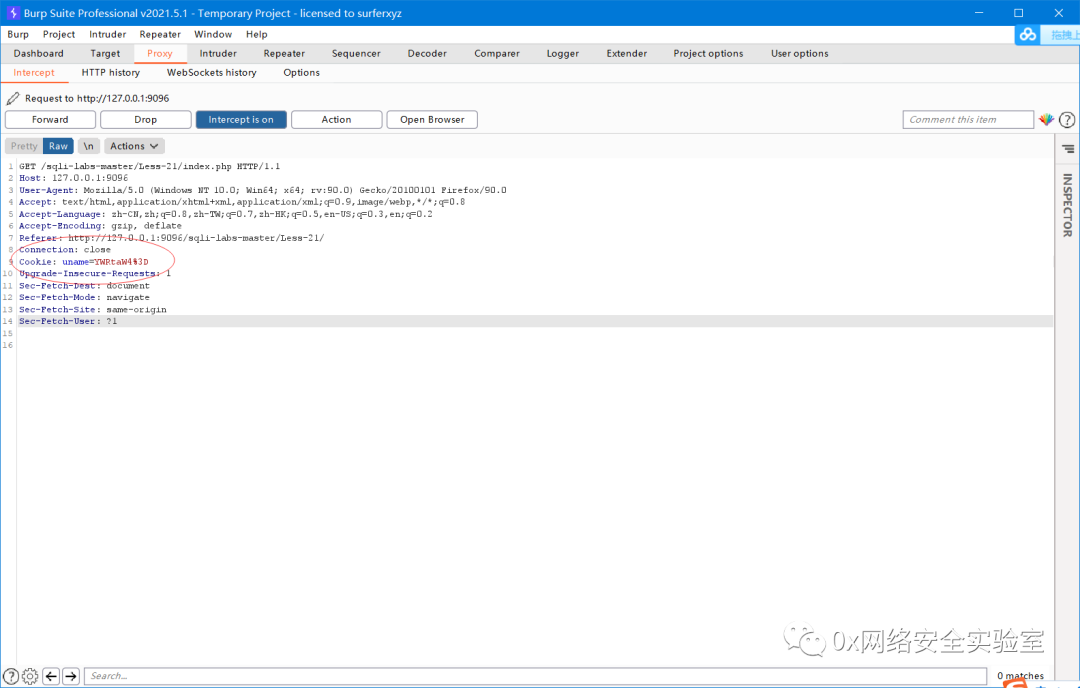Viewport: 1080px width, 688px height.
Task: Click the Host header line
Action: coord(74,178)
